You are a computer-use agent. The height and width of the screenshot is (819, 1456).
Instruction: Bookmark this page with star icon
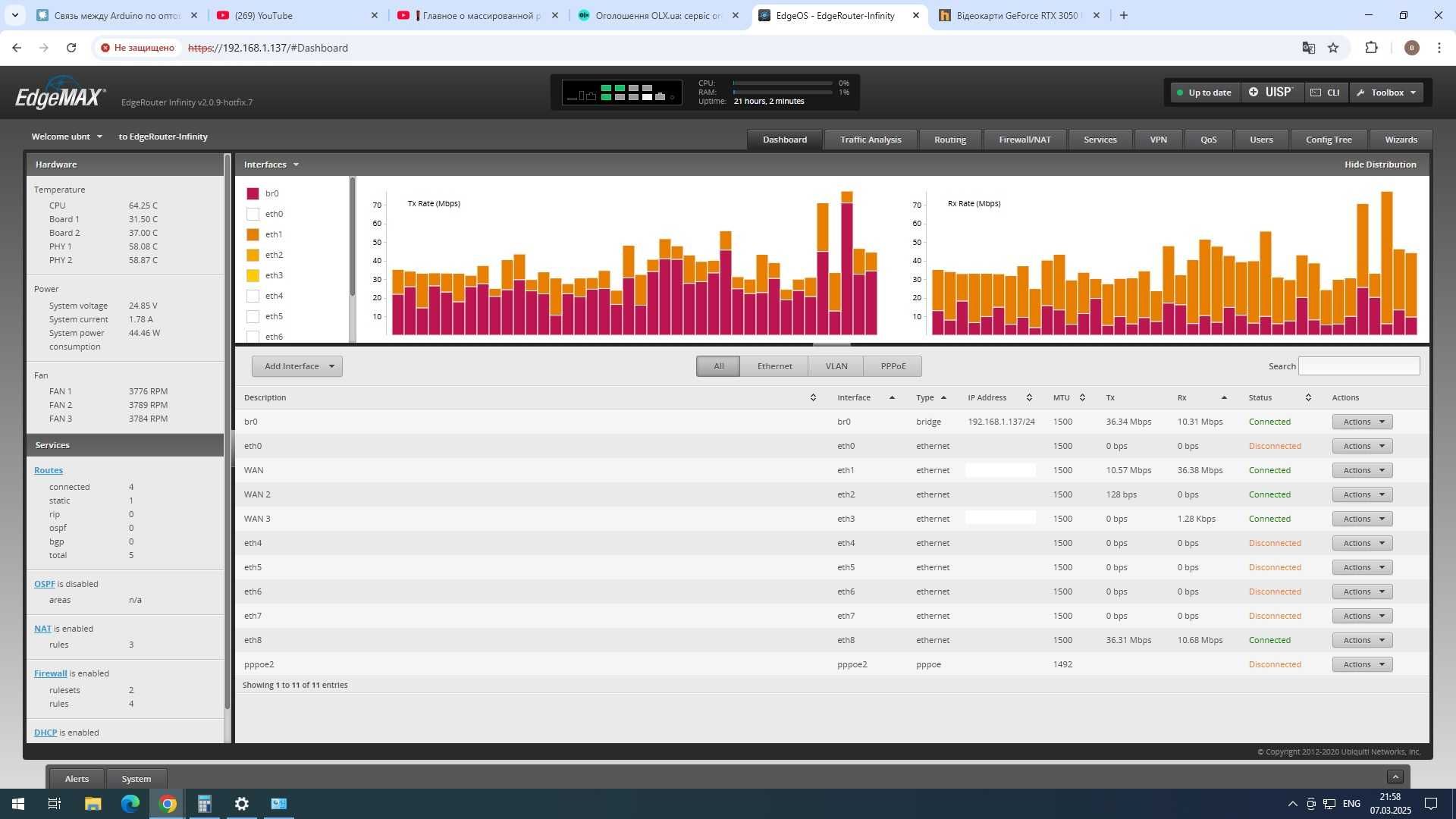click(1333, 48)
